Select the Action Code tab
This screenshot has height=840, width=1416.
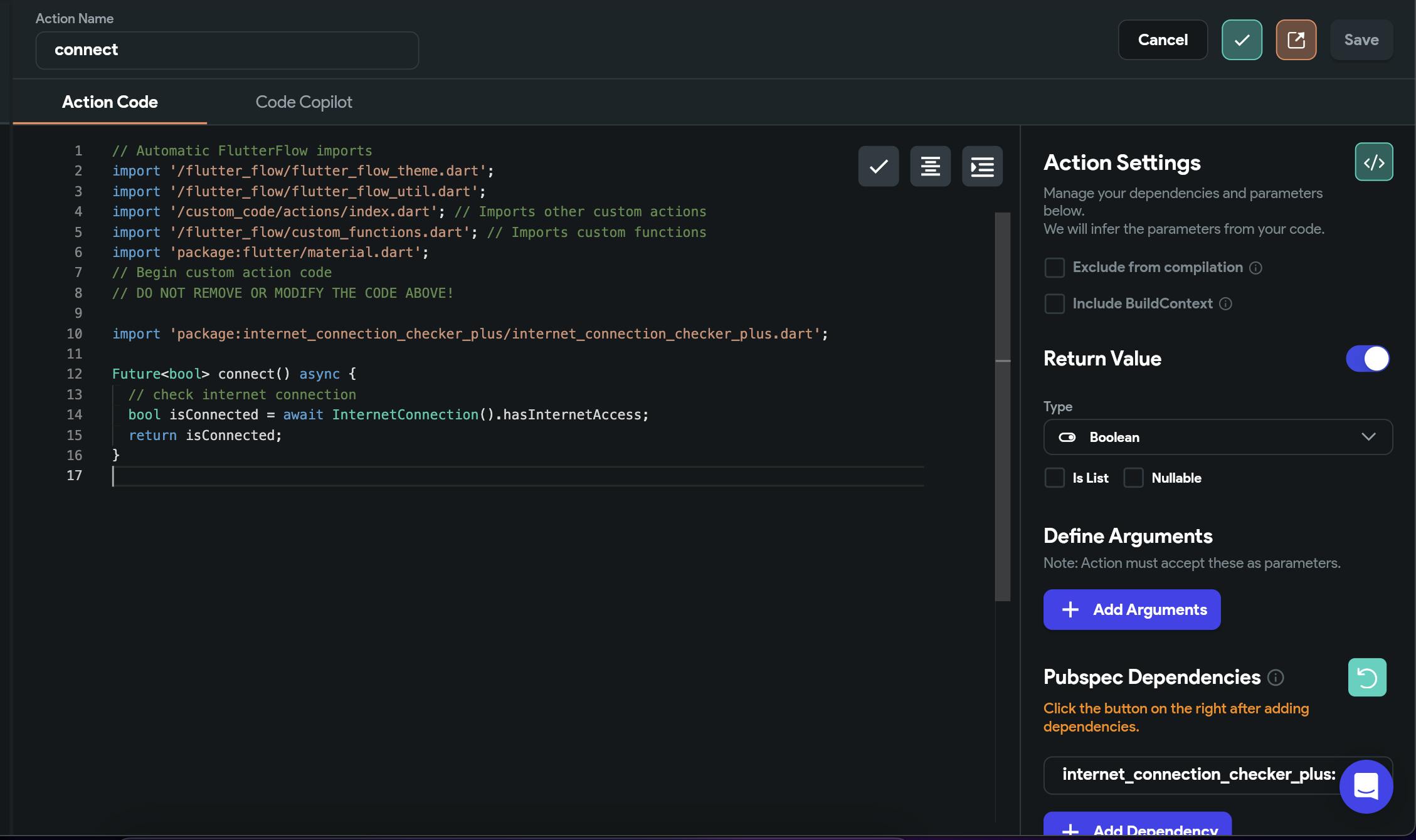pyautogui.click(x=110, y=102)
